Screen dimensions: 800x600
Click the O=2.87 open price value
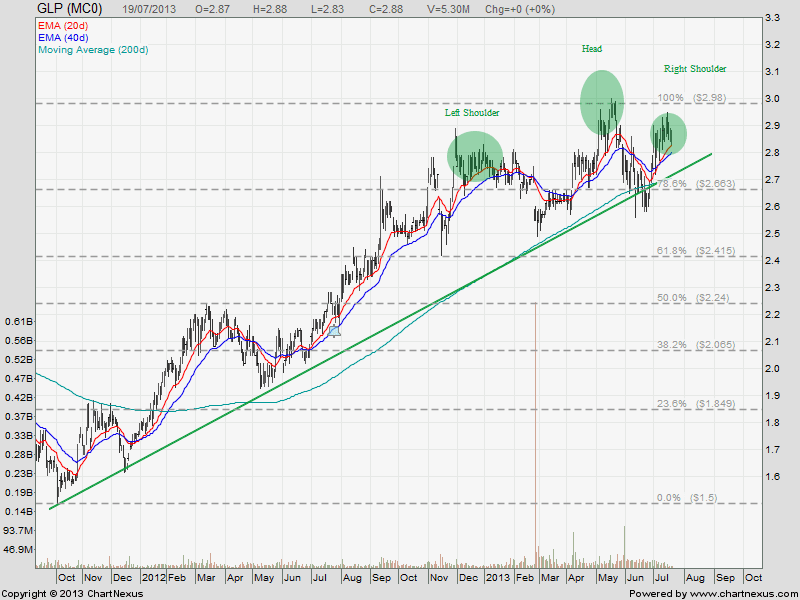point(212,9)
